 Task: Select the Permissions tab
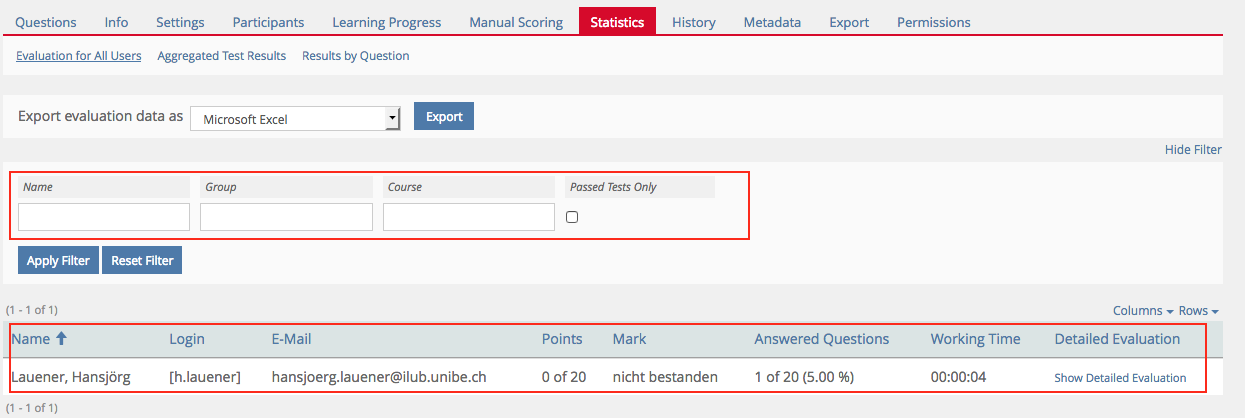point(933,22)
